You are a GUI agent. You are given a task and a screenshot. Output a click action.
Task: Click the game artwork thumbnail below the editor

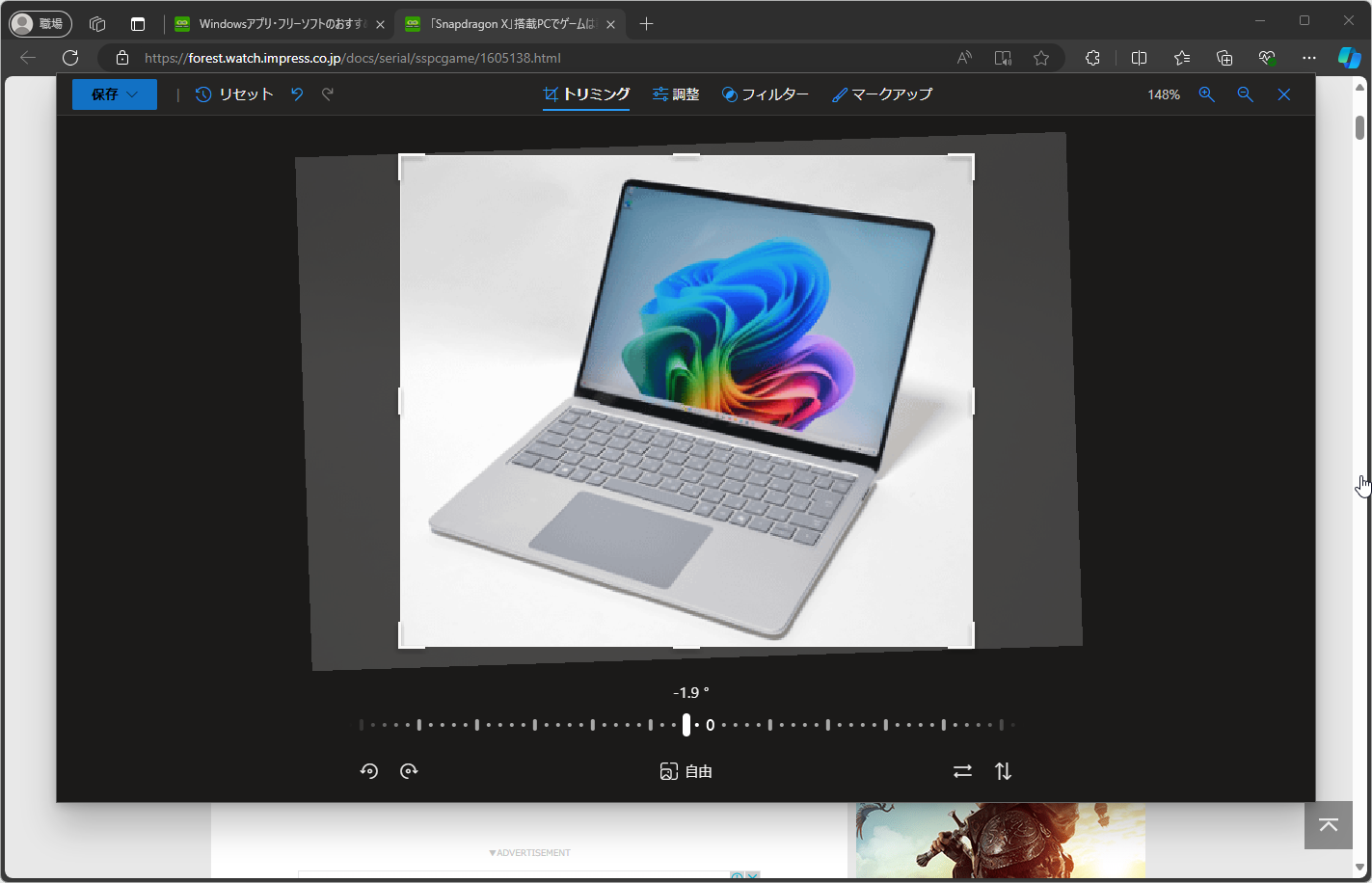click(1001, 841)
